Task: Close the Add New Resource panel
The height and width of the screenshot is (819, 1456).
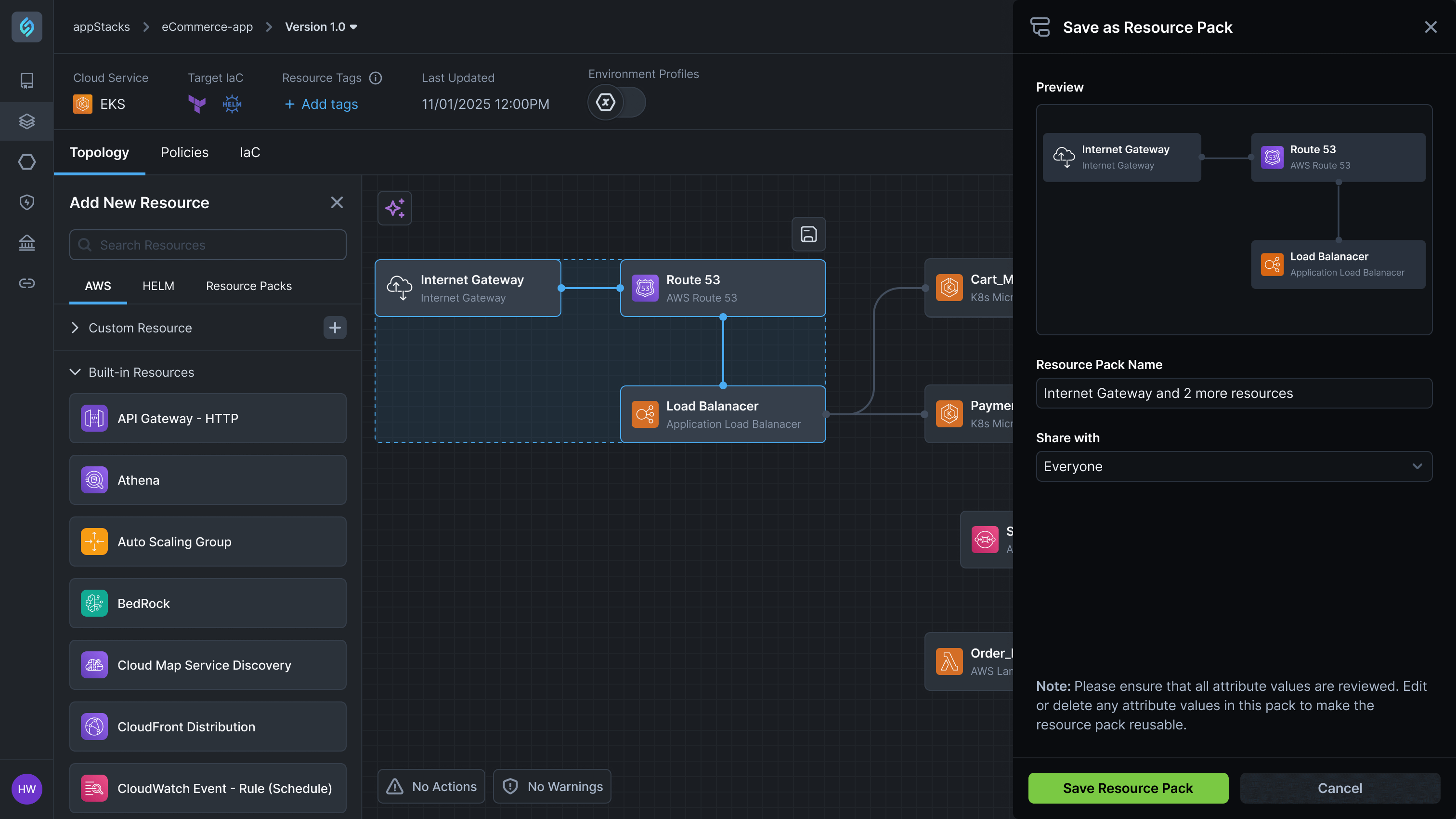Action: point(337,202)
